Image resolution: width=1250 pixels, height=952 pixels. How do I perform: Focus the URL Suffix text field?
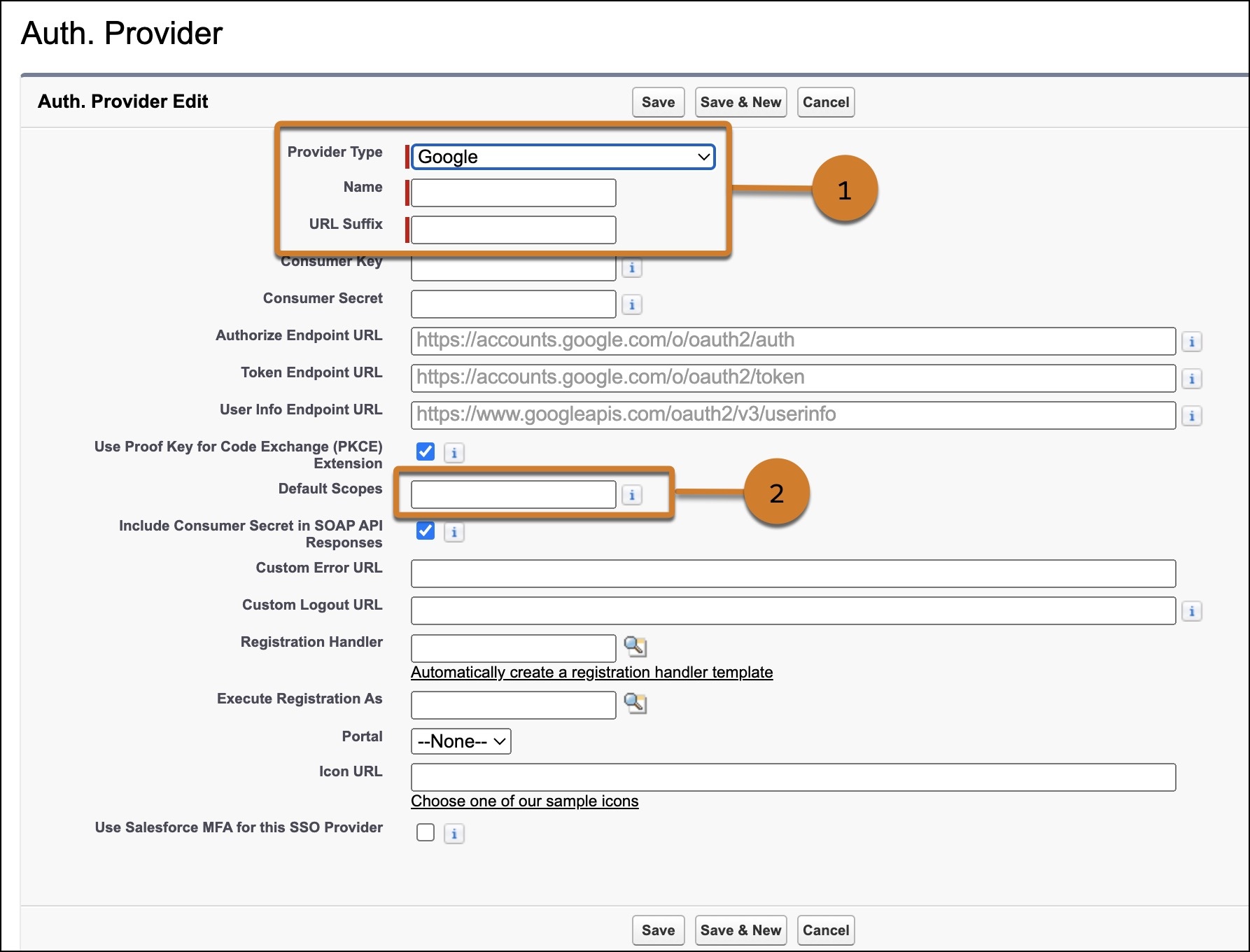coord(513,230)
